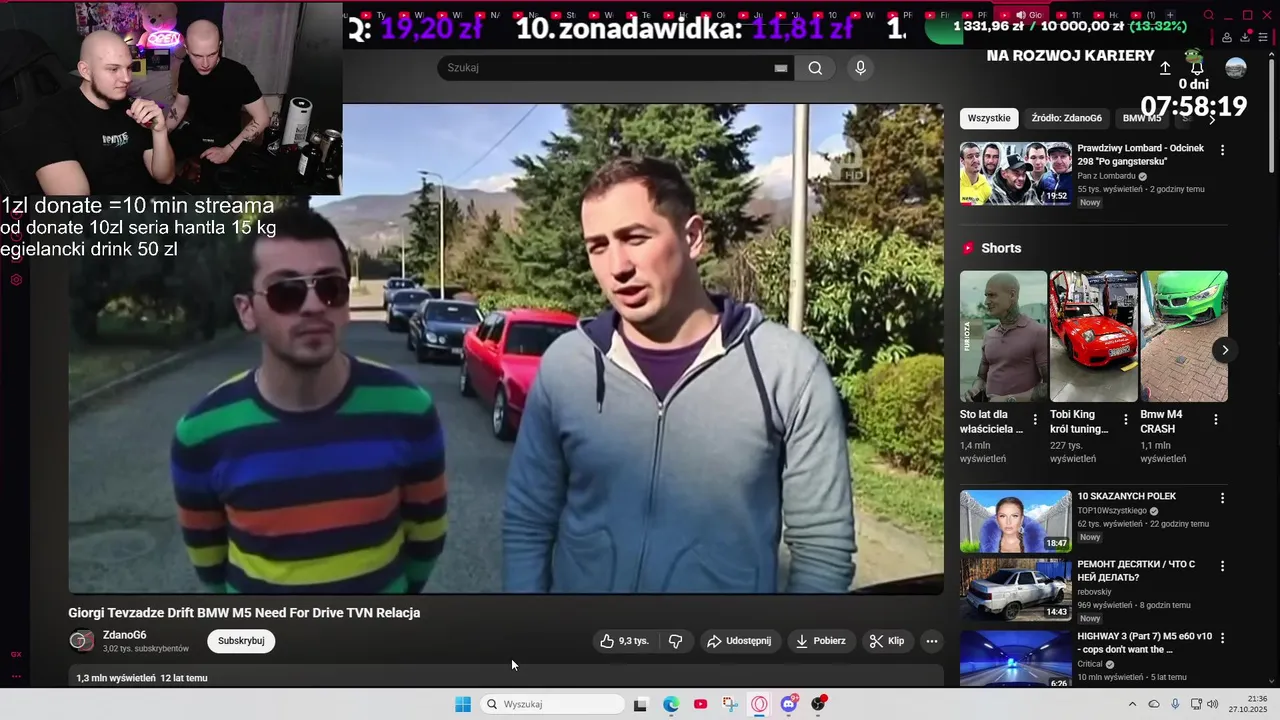Select the Wszystkie filter chip
The width and height of the screenshot is (1280, 720).
click(x=989, y=118)
